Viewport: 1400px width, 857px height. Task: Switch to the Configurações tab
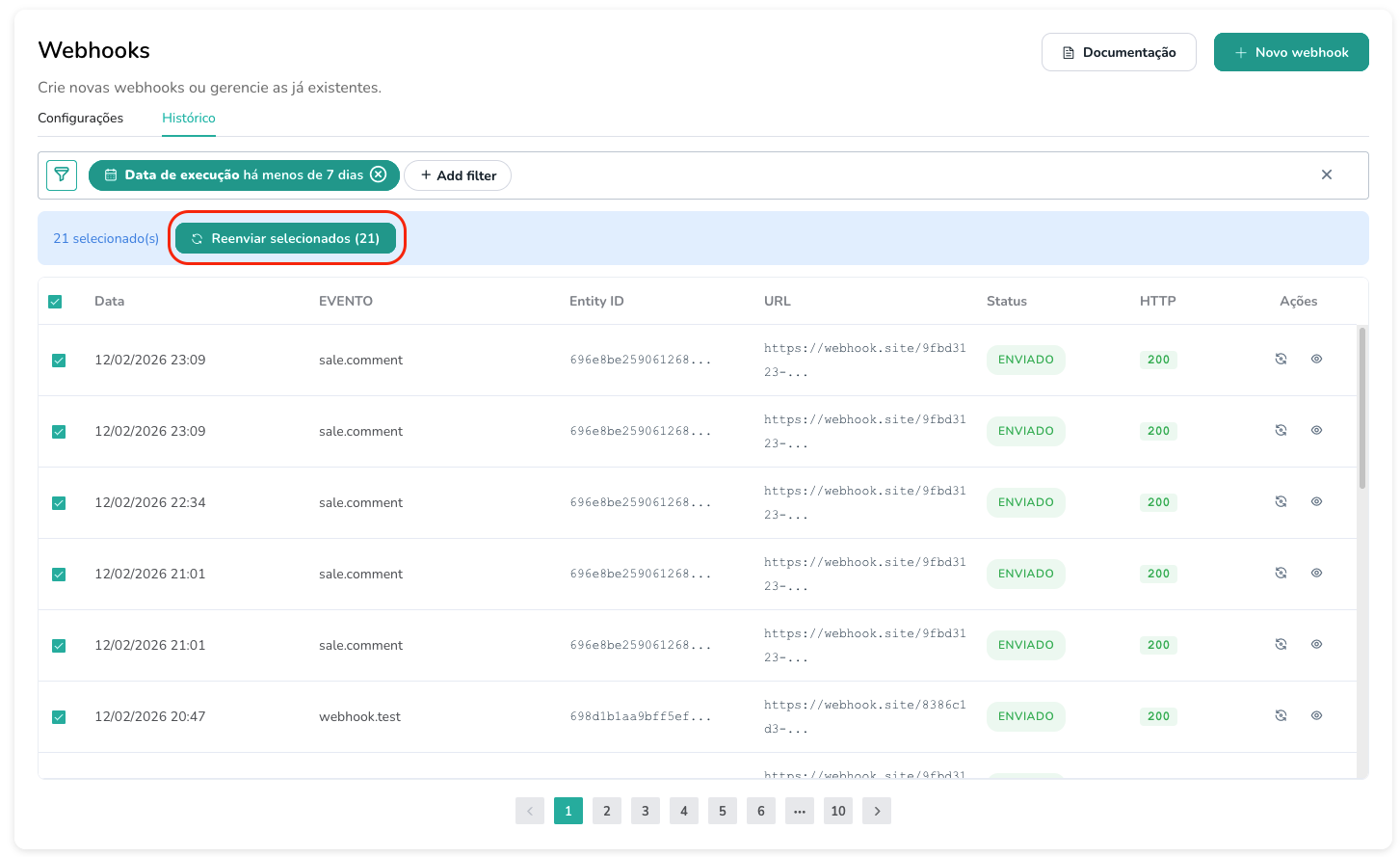coord(80,118)
